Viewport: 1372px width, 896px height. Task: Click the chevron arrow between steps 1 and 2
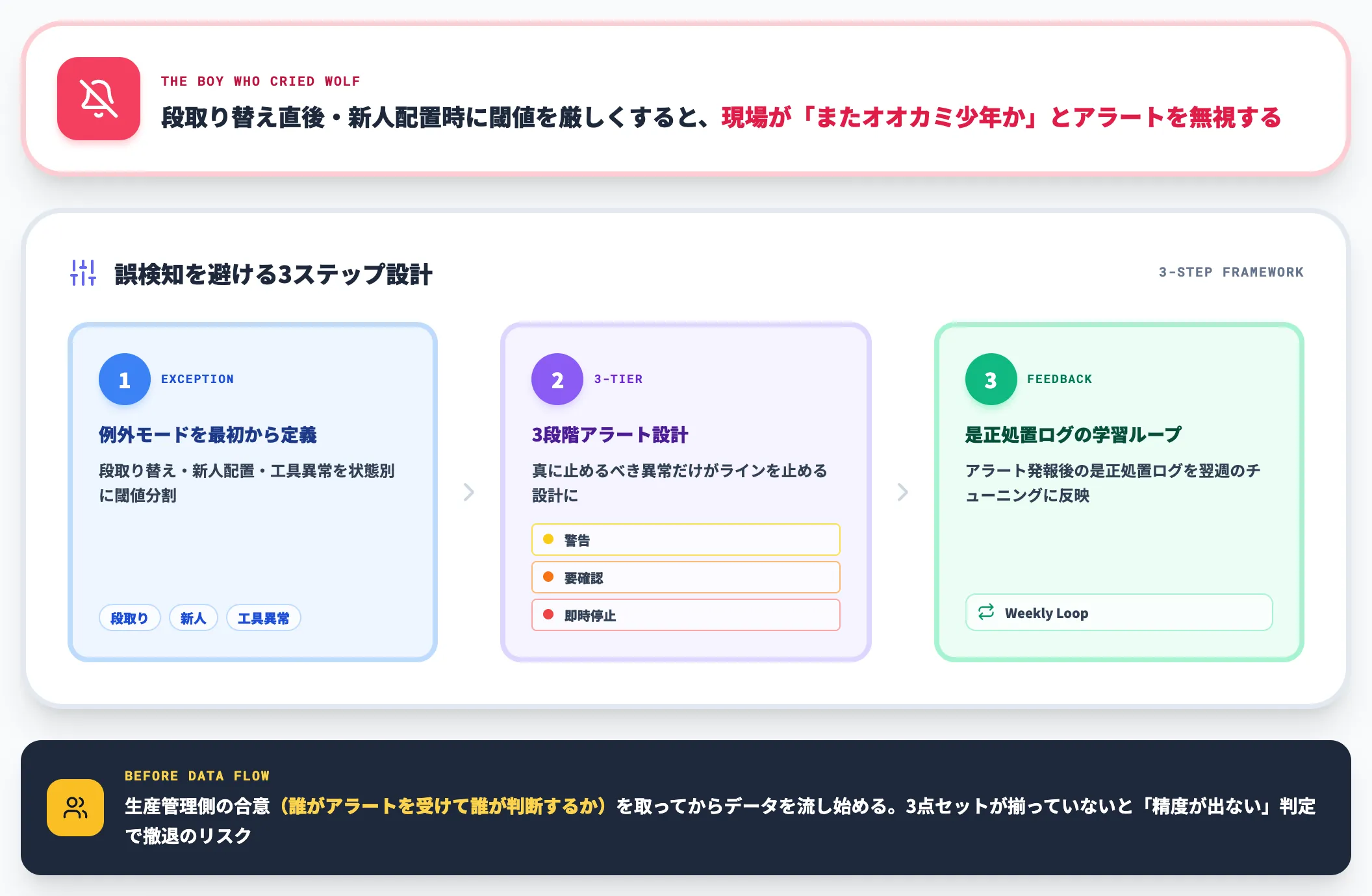click(x=469, y=492)
